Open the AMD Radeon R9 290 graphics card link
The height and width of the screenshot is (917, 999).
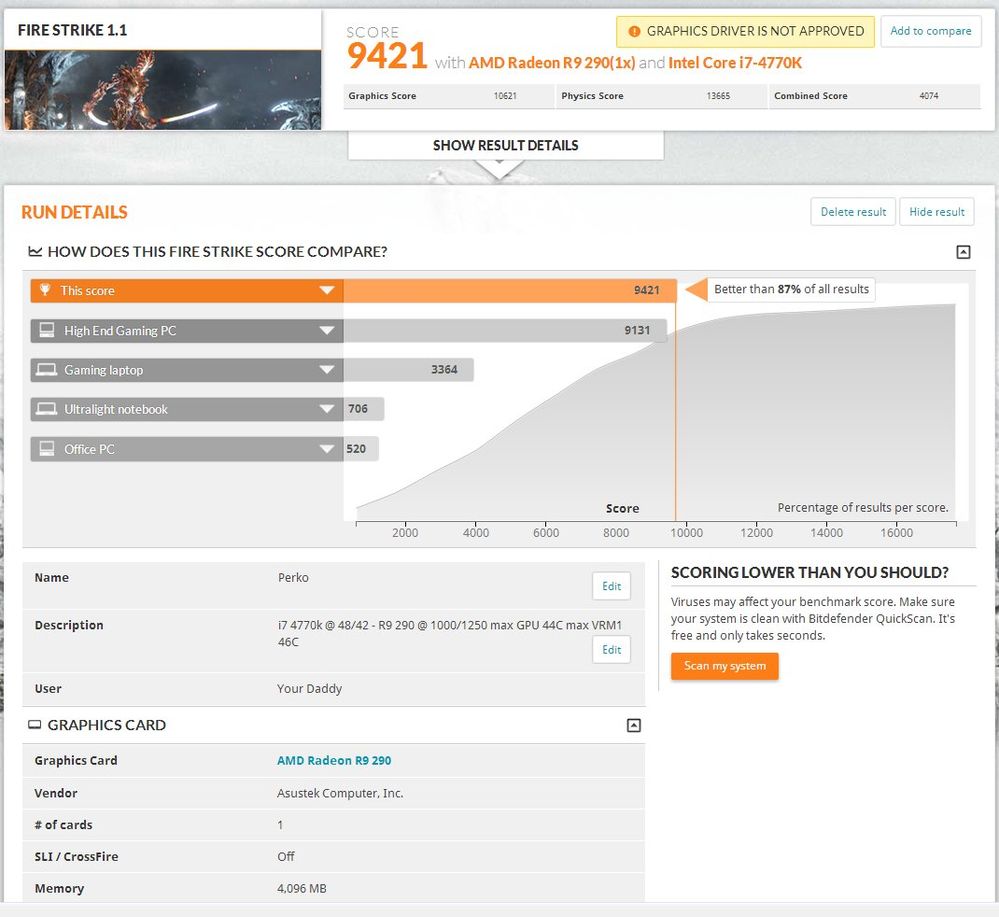334,760
